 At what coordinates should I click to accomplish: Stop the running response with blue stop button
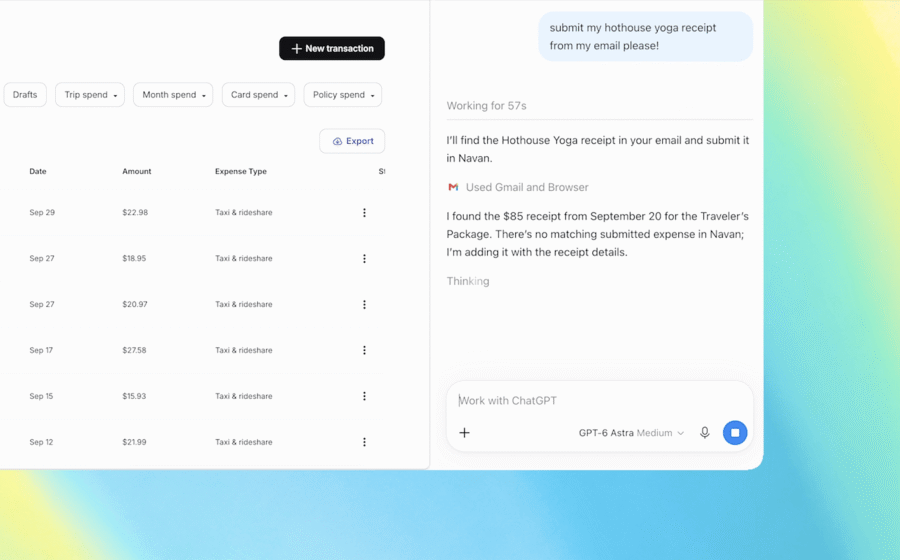click(735, 433)
